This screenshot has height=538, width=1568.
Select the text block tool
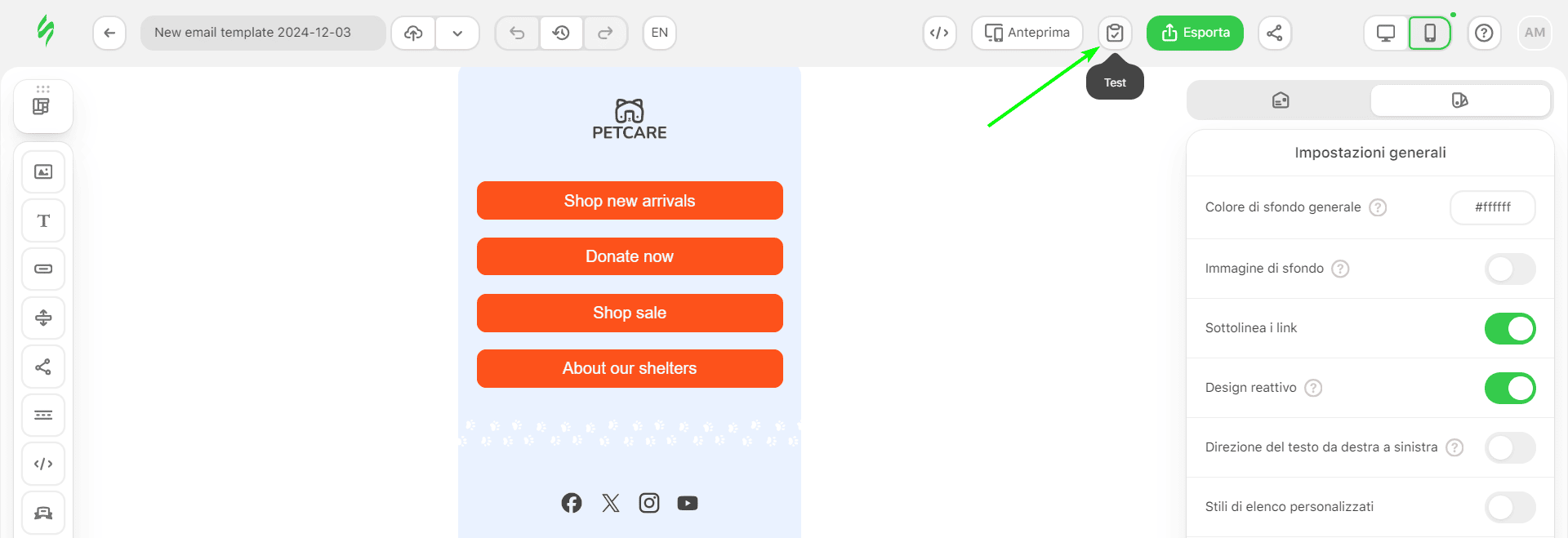coord(43,220)
